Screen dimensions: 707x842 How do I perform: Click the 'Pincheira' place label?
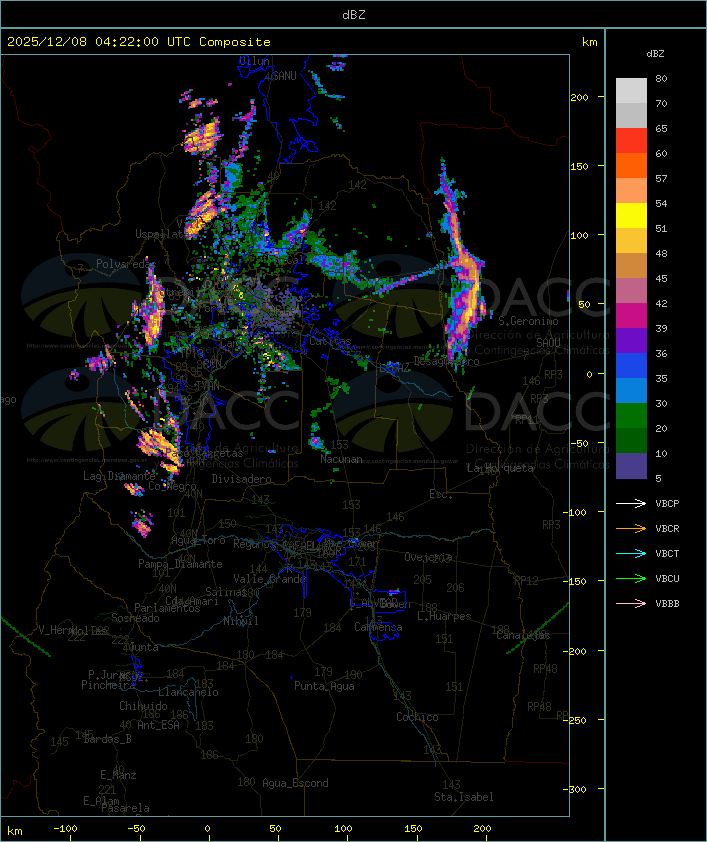tap(108, 685)
